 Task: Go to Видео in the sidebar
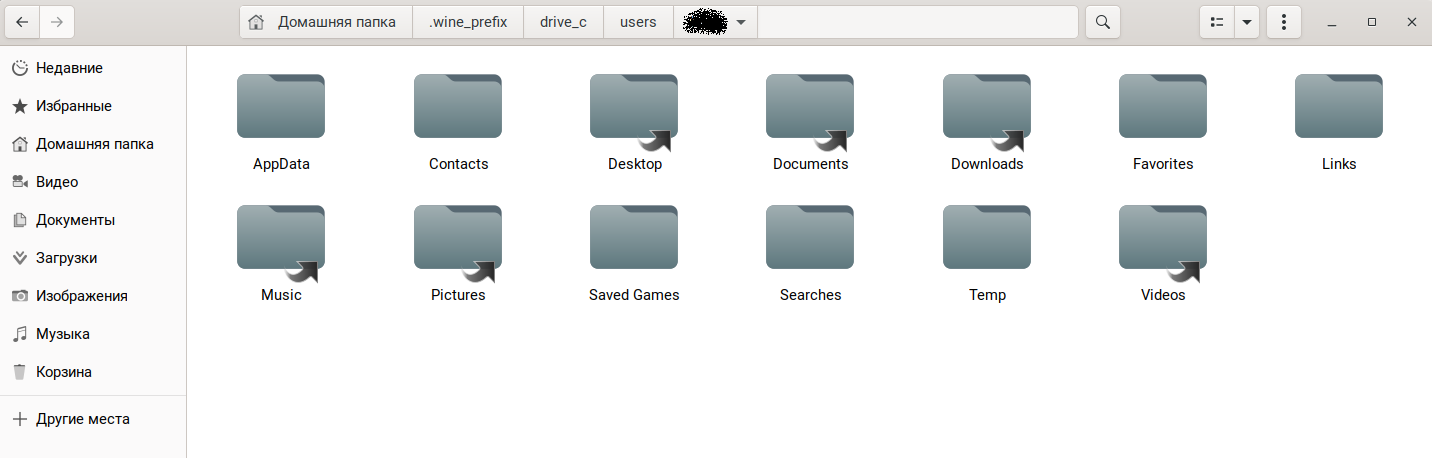57,182
